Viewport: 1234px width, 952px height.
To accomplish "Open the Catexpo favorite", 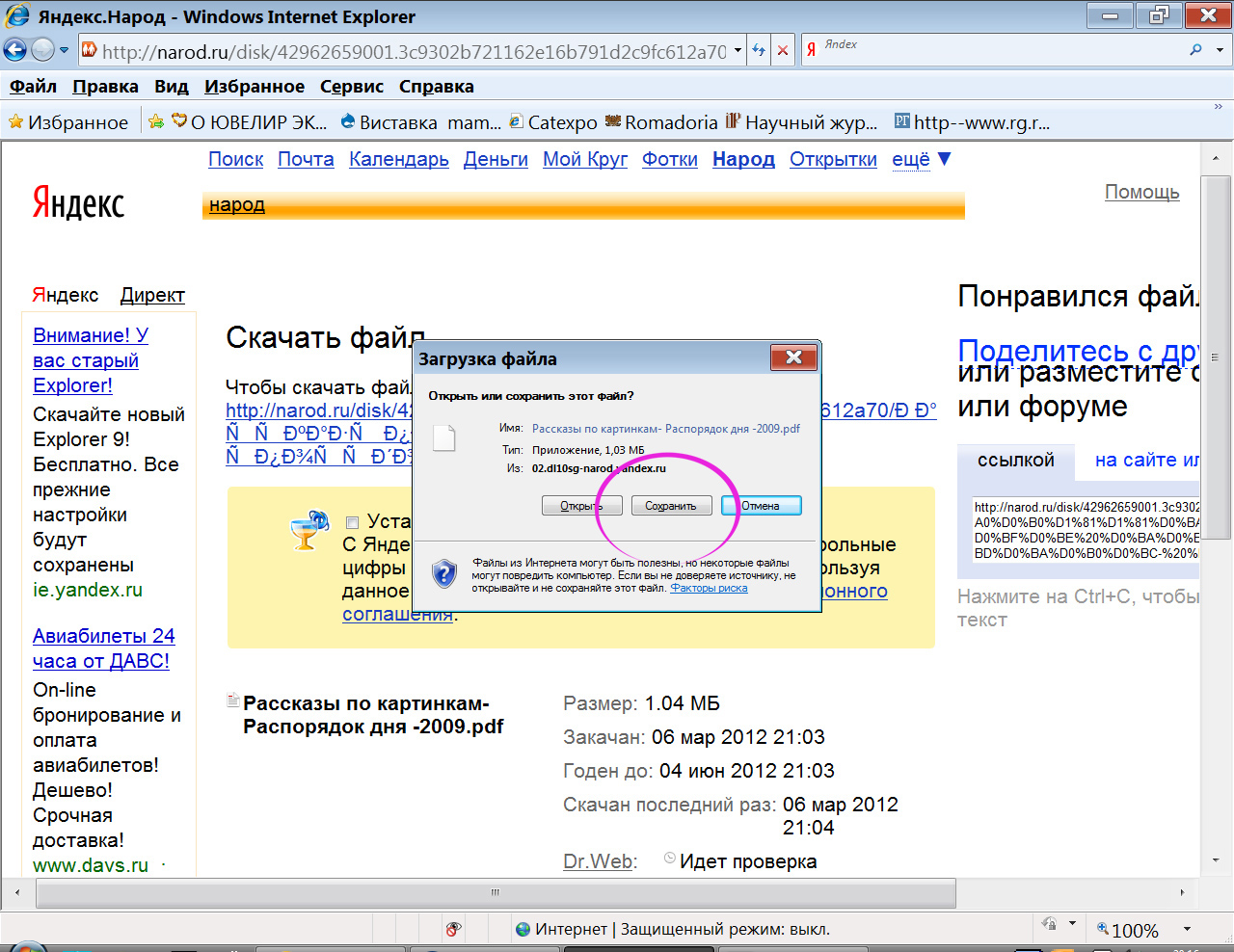I will [x=553, y=122].
